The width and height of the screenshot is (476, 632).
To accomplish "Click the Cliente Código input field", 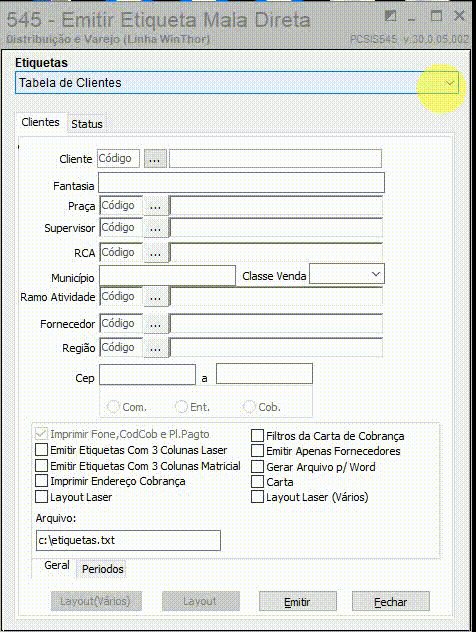I will [118, 159].
